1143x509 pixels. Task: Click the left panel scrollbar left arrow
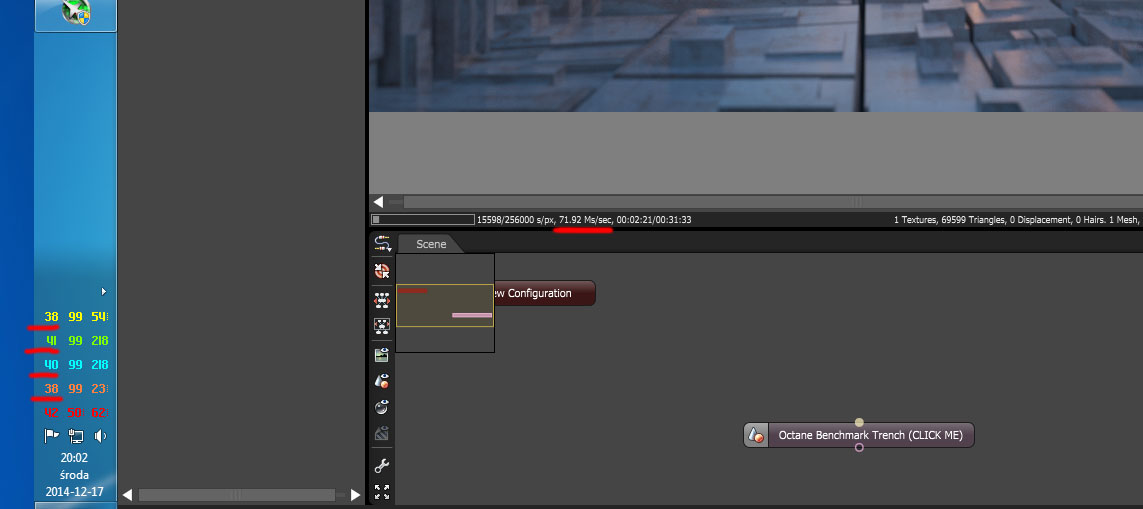[128, 495]
